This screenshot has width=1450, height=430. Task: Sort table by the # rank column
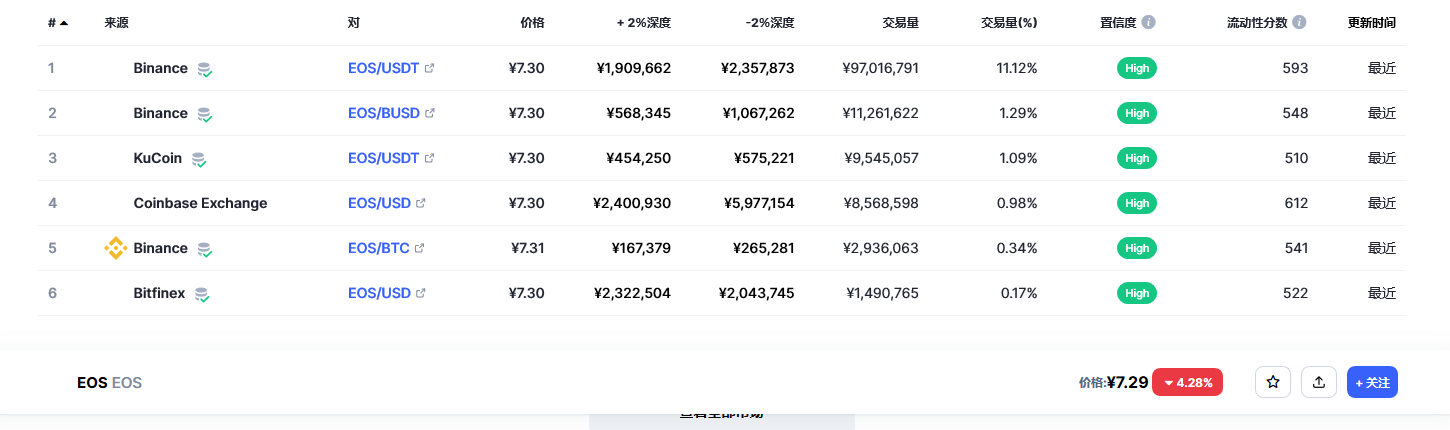pos(58,22)
